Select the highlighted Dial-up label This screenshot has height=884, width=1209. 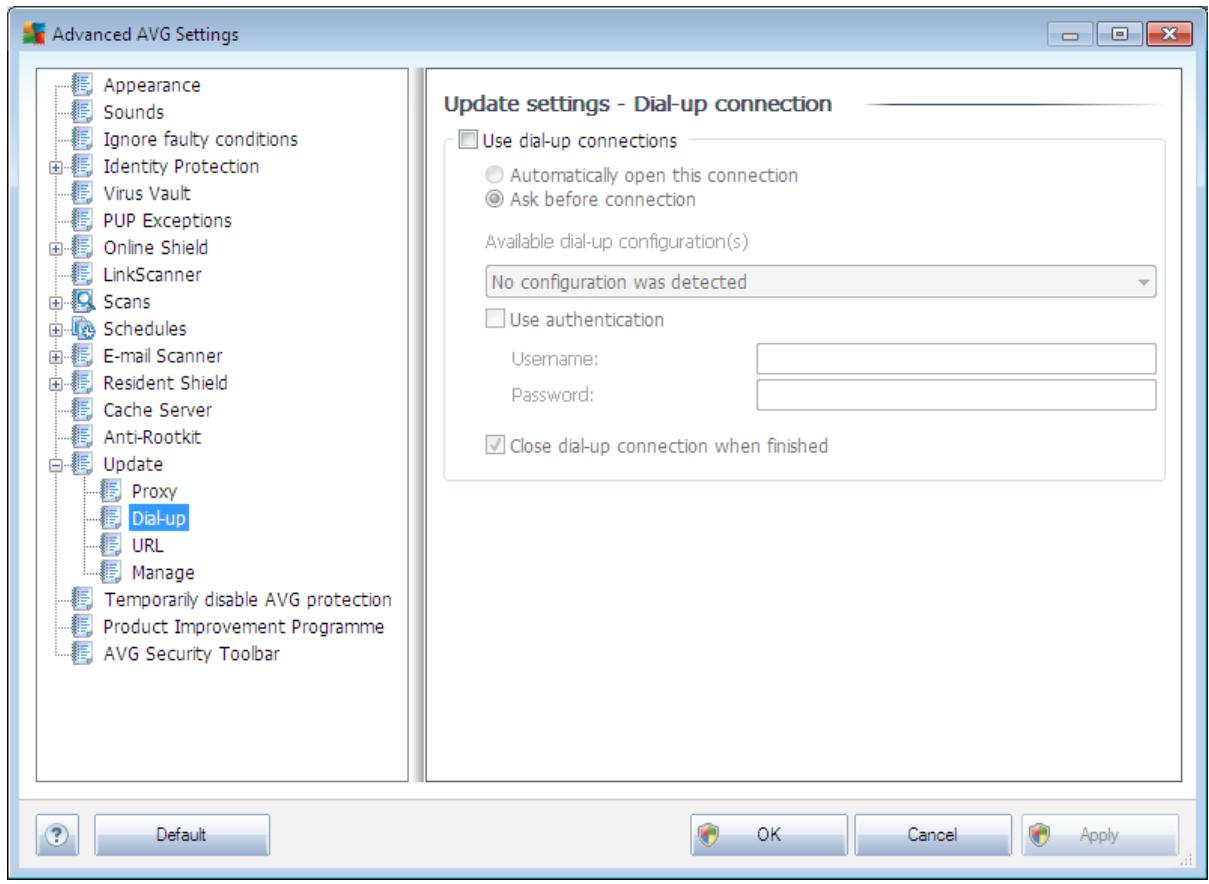[x=158, y=518]
